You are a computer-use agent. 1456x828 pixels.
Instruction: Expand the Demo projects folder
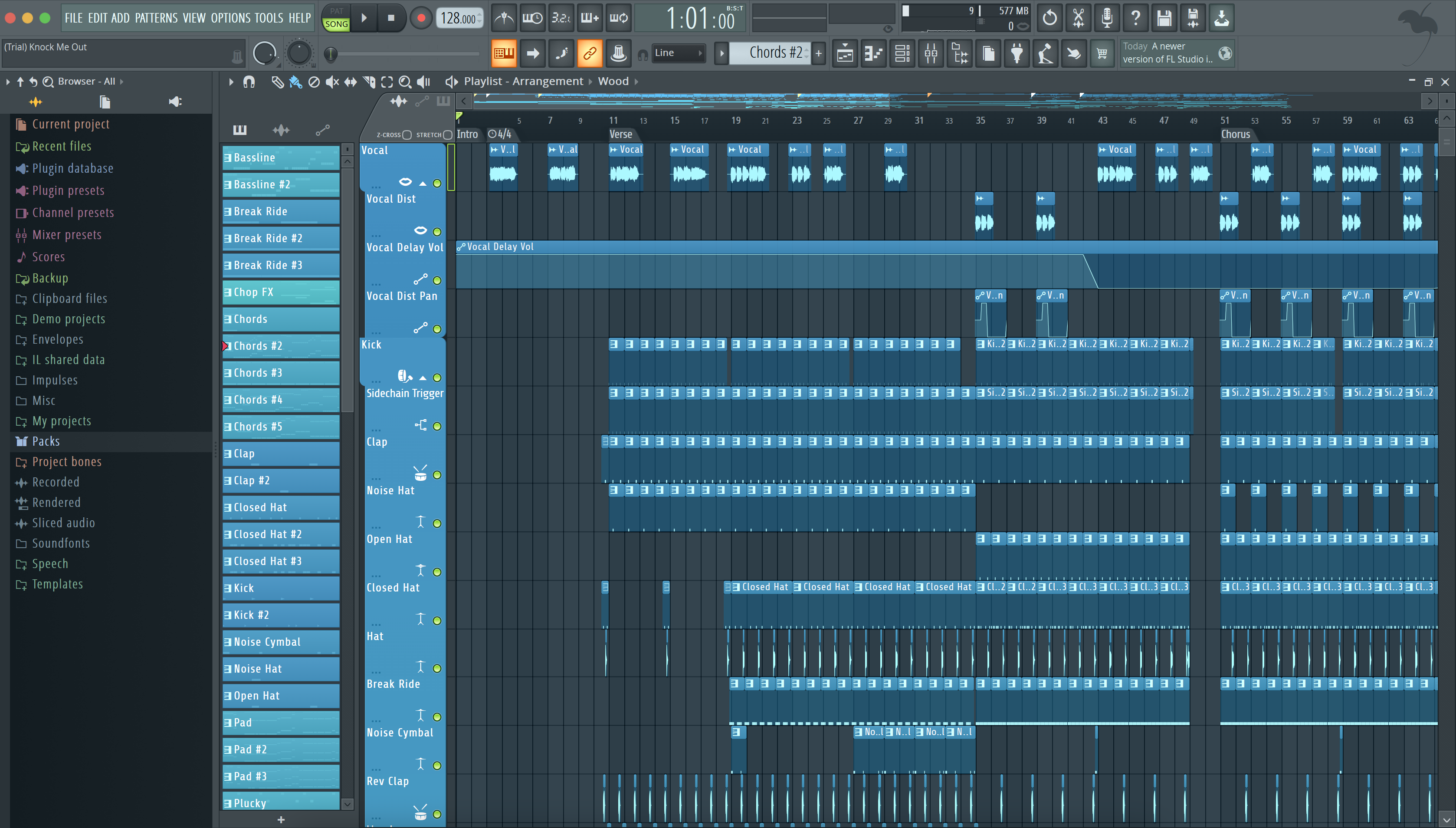68,319
